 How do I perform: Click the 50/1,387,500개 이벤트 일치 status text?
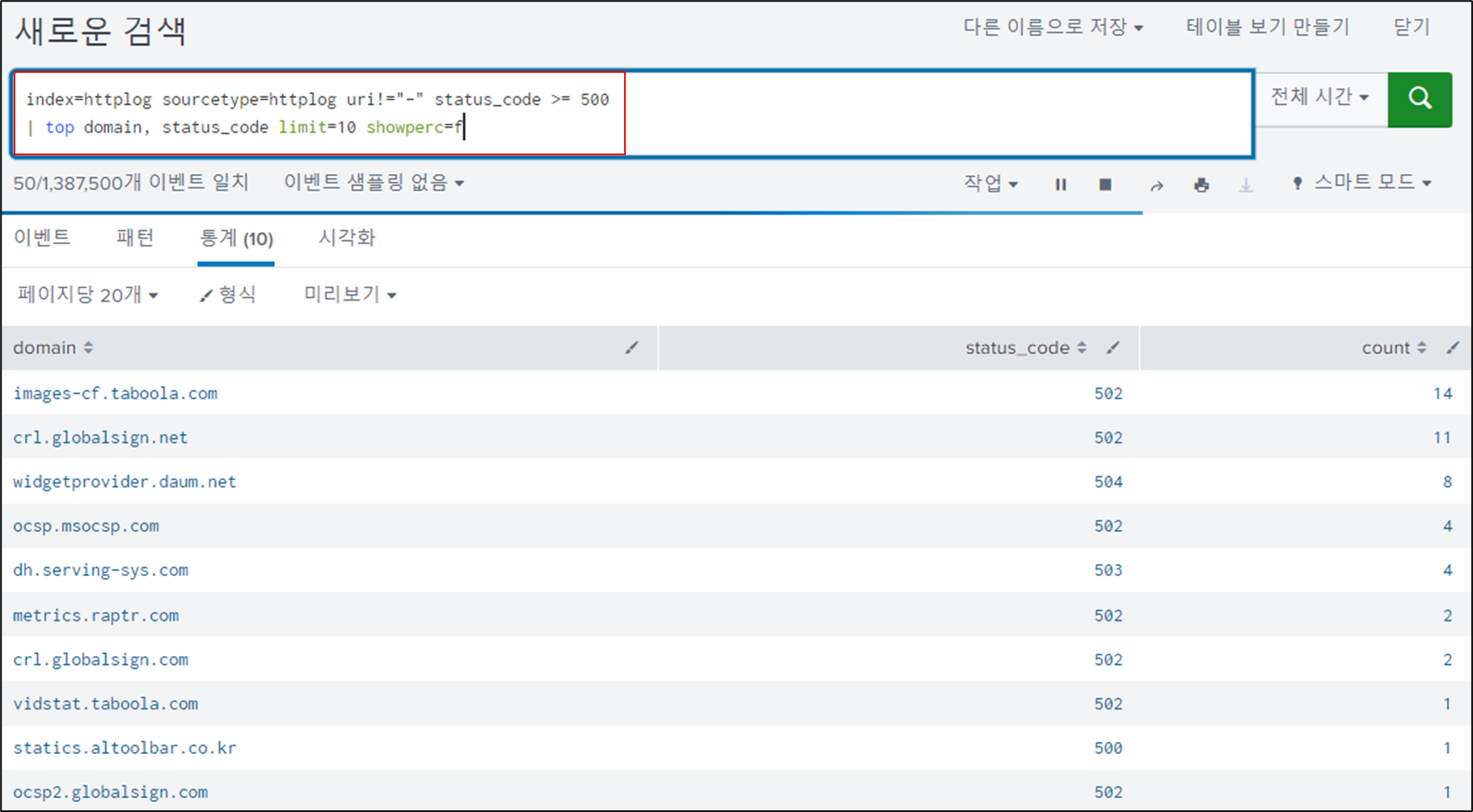130,183
